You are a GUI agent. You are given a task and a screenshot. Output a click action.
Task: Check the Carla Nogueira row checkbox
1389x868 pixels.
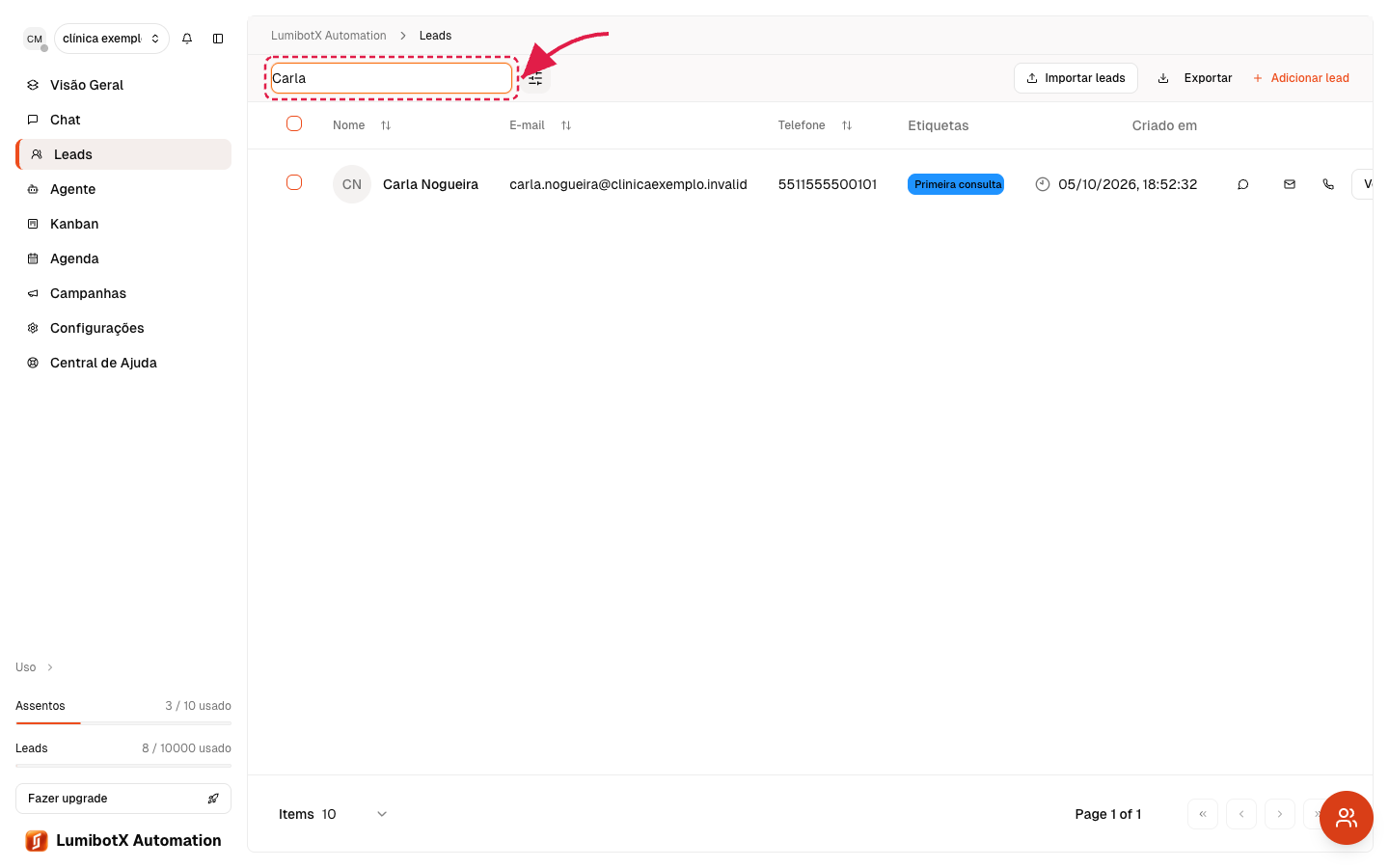coord(294,182)
